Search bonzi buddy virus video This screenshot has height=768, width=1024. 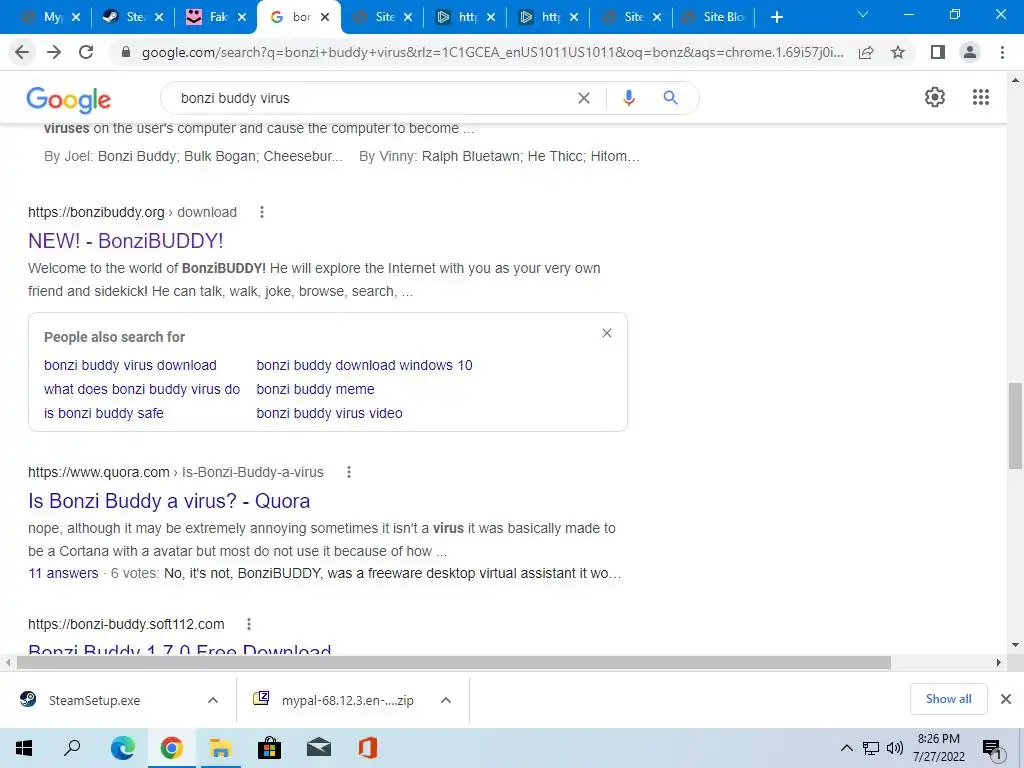coord(329,413)
